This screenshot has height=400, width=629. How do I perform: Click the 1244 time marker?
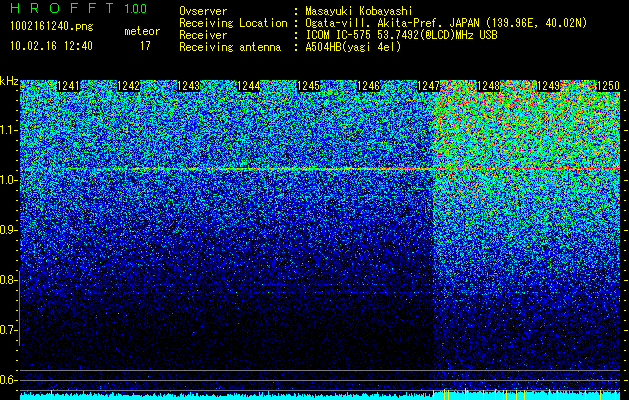249,86
